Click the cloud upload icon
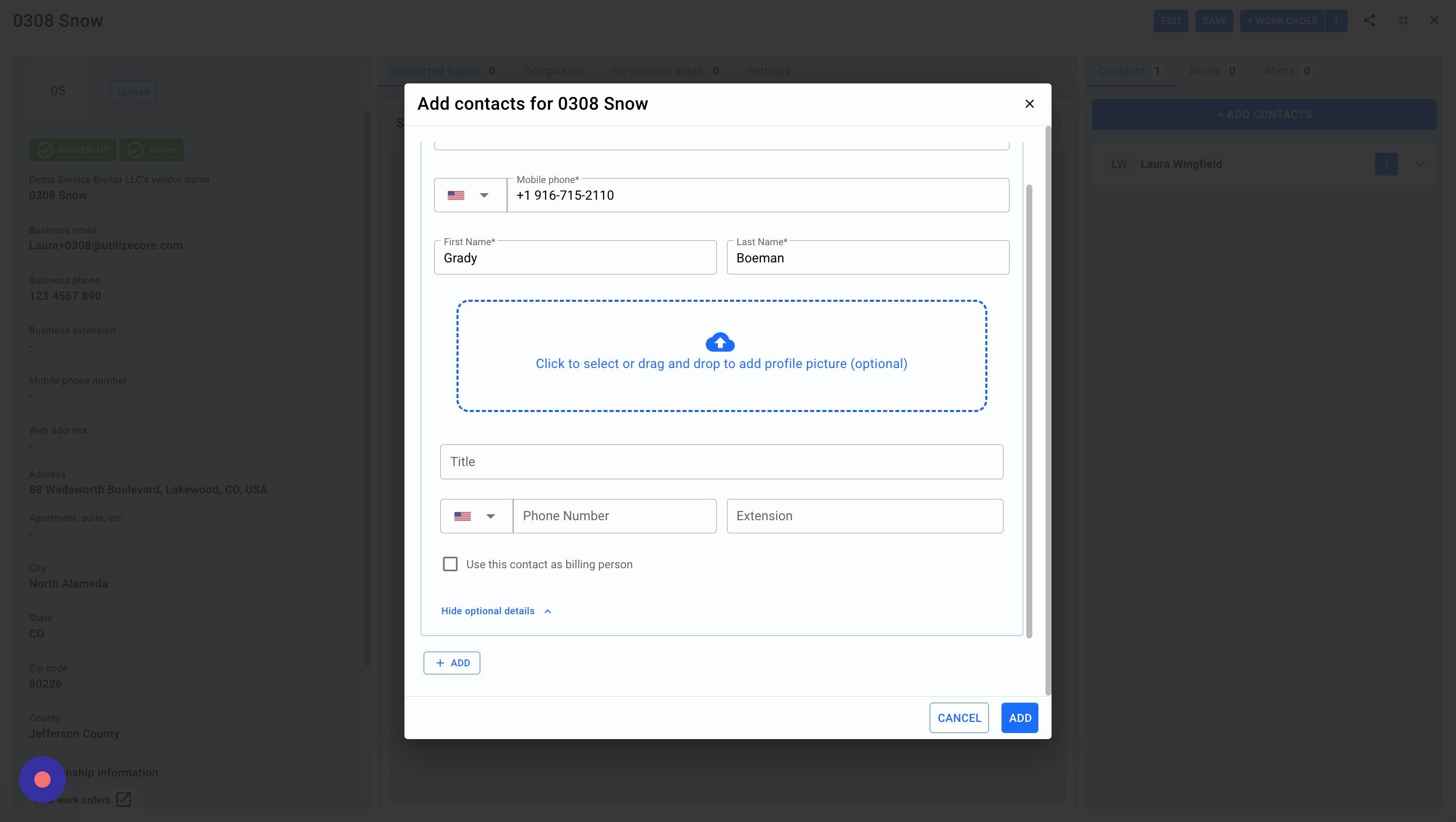This screenshot has width=1456, height=822. 719,342
